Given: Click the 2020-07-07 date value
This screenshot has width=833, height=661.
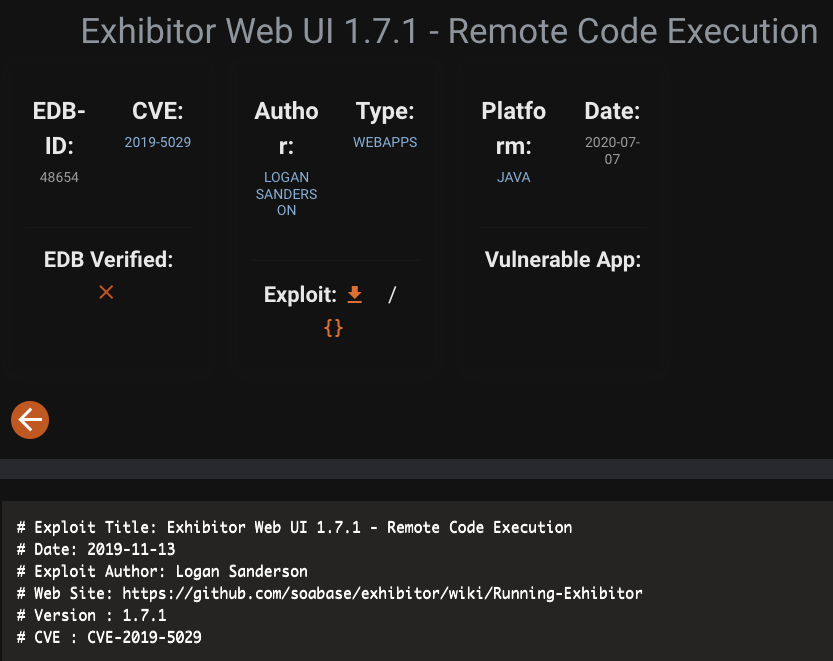Looking at the screenshot, I should [612, 150].
